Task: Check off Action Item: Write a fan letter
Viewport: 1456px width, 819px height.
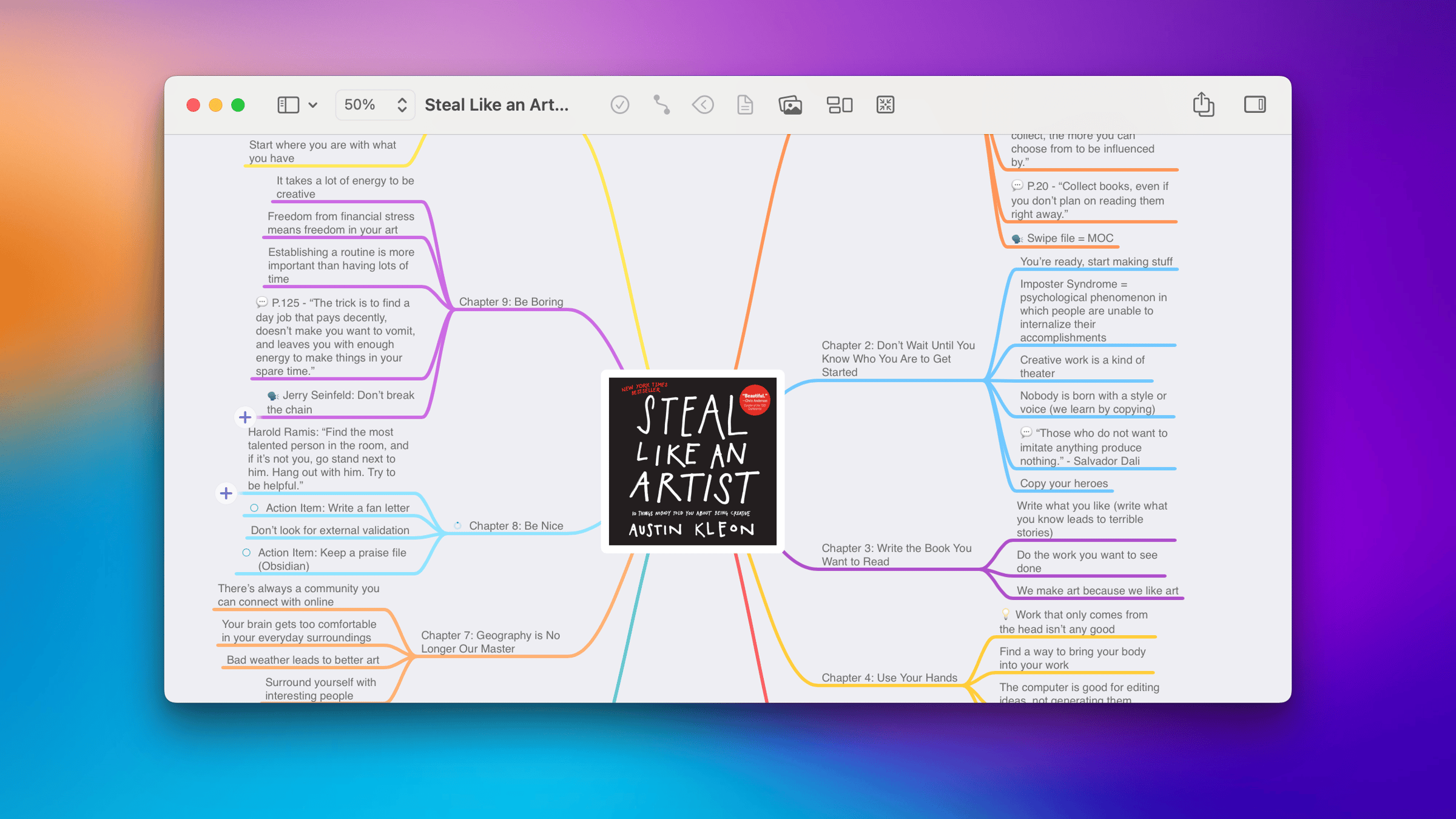Action: [254, 508]
